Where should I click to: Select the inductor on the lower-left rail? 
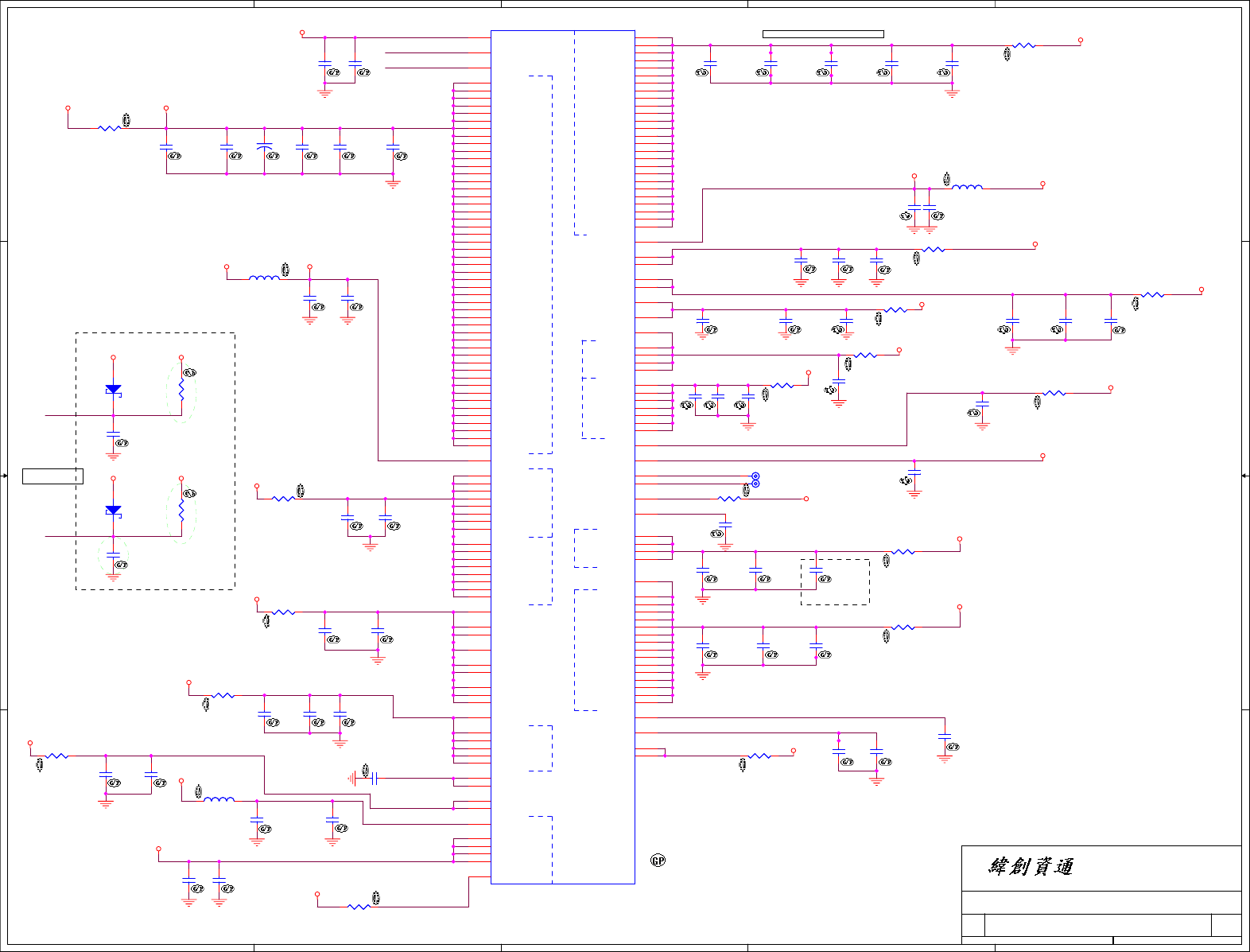[x=219, y=799]
